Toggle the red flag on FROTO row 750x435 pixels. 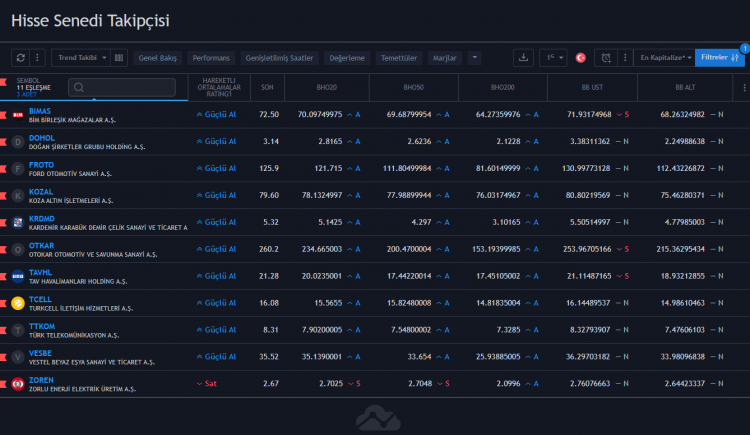point(3,169)
